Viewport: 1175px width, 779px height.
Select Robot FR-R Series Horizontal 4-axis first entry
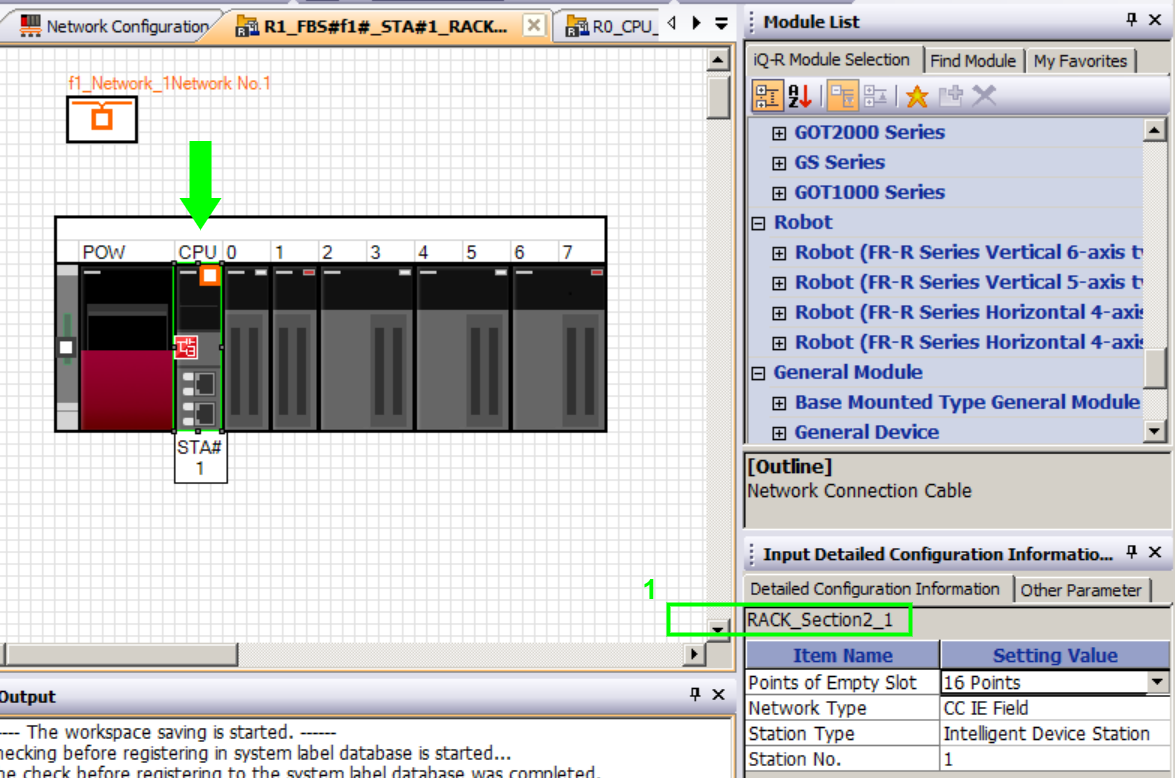tap(968, 312)
